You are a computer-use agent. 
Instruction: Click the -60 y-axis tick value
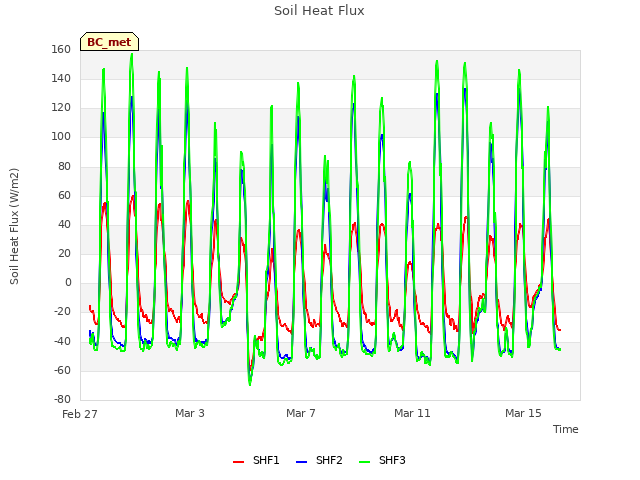point(62,370)
